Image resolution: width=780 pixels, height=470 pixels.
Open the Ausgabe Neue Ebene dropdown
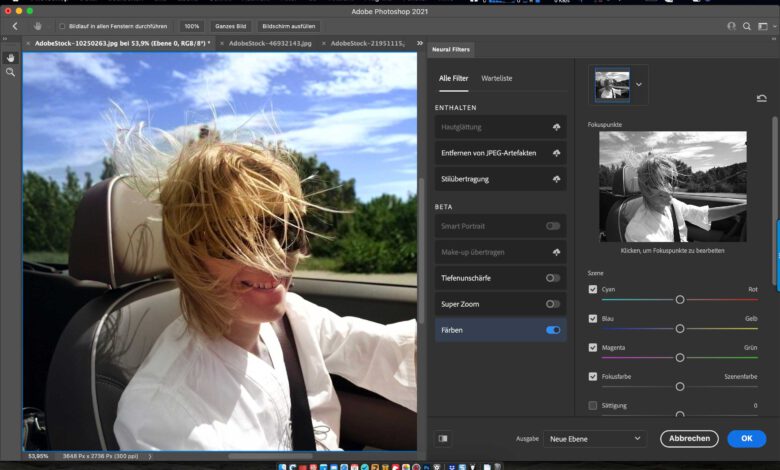(x=595, y=438)
